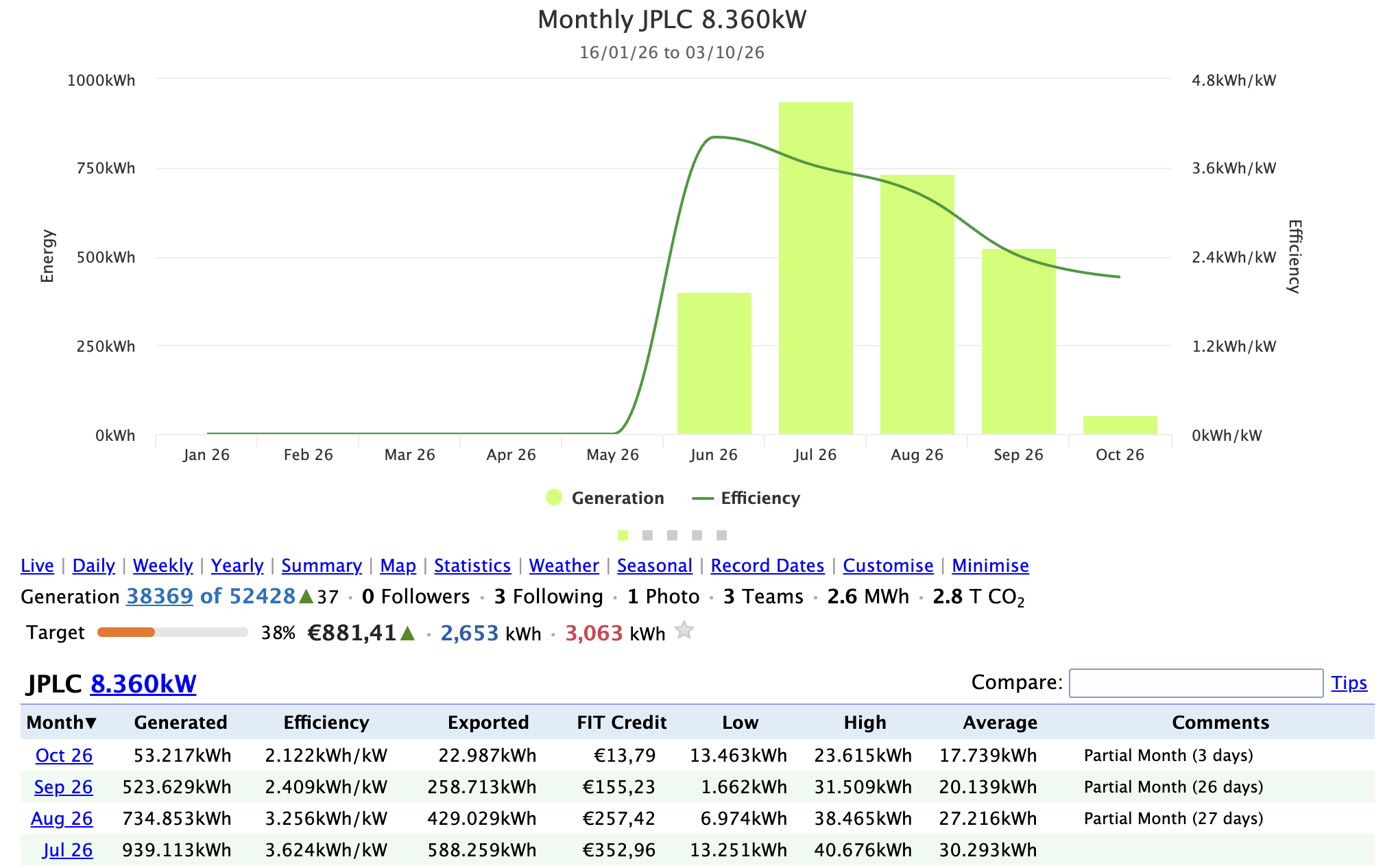The width and height of the screenshot is (1385, 868).
Task: Open generation rank 38369 link
Action: 160,596
